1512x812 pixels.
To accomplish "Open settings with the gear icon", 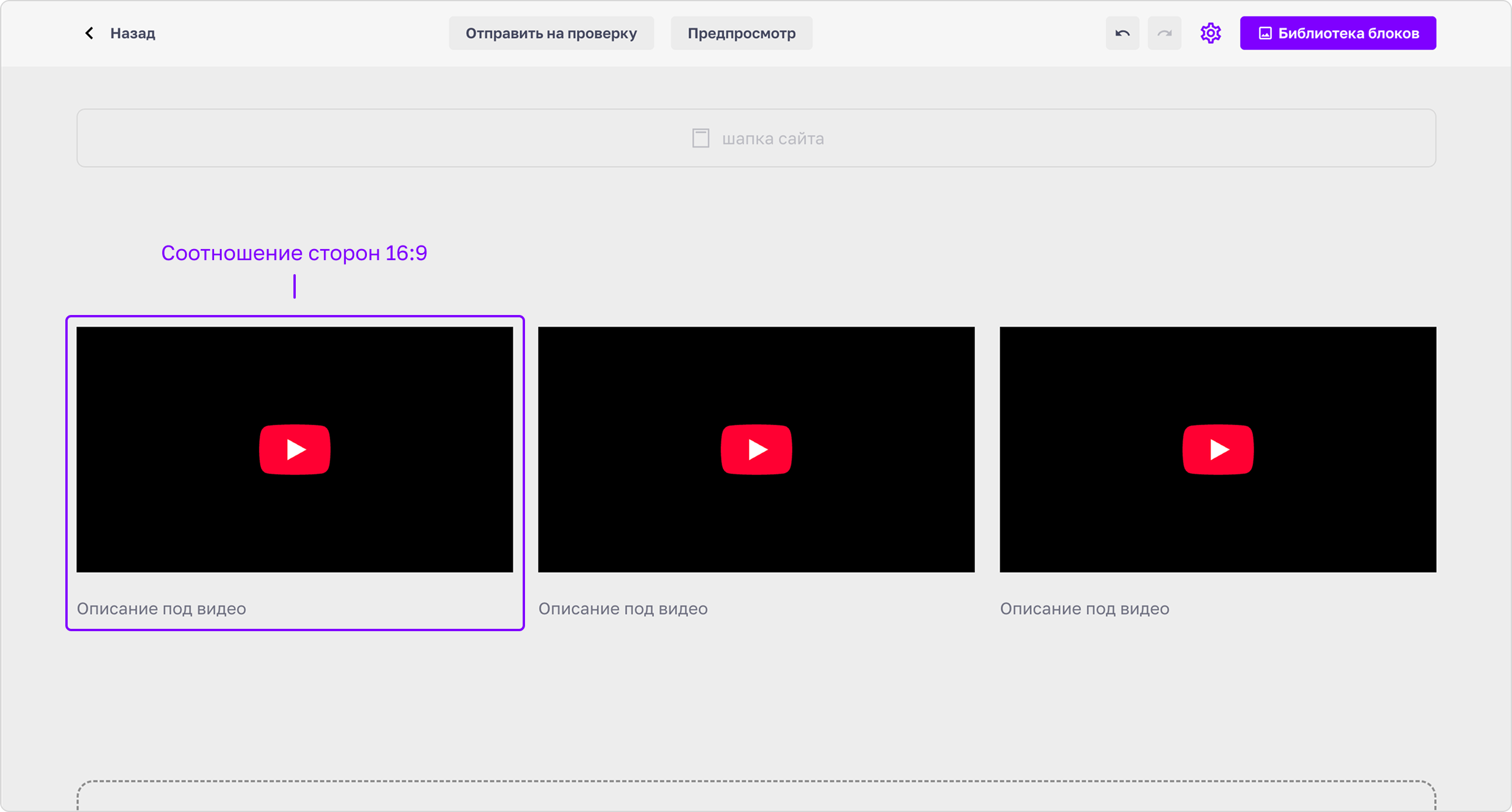I will tap(1210, 33).
